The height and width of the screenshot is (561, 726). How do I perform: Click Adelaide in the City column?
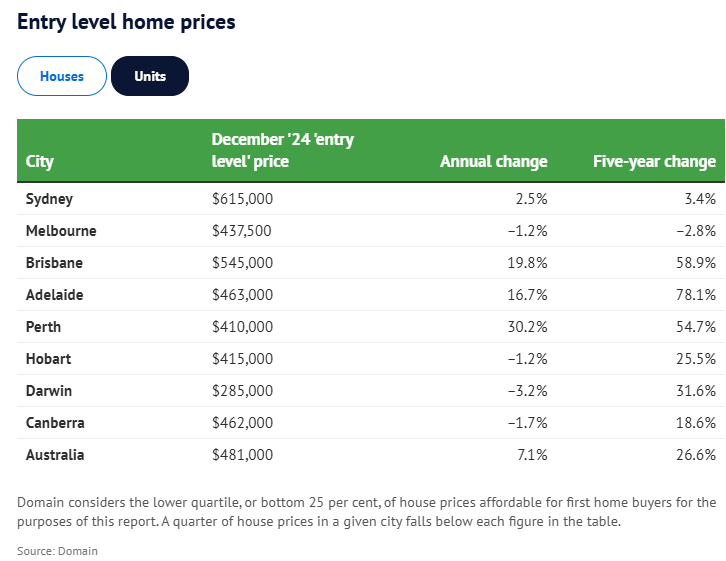tap(54, 295)
